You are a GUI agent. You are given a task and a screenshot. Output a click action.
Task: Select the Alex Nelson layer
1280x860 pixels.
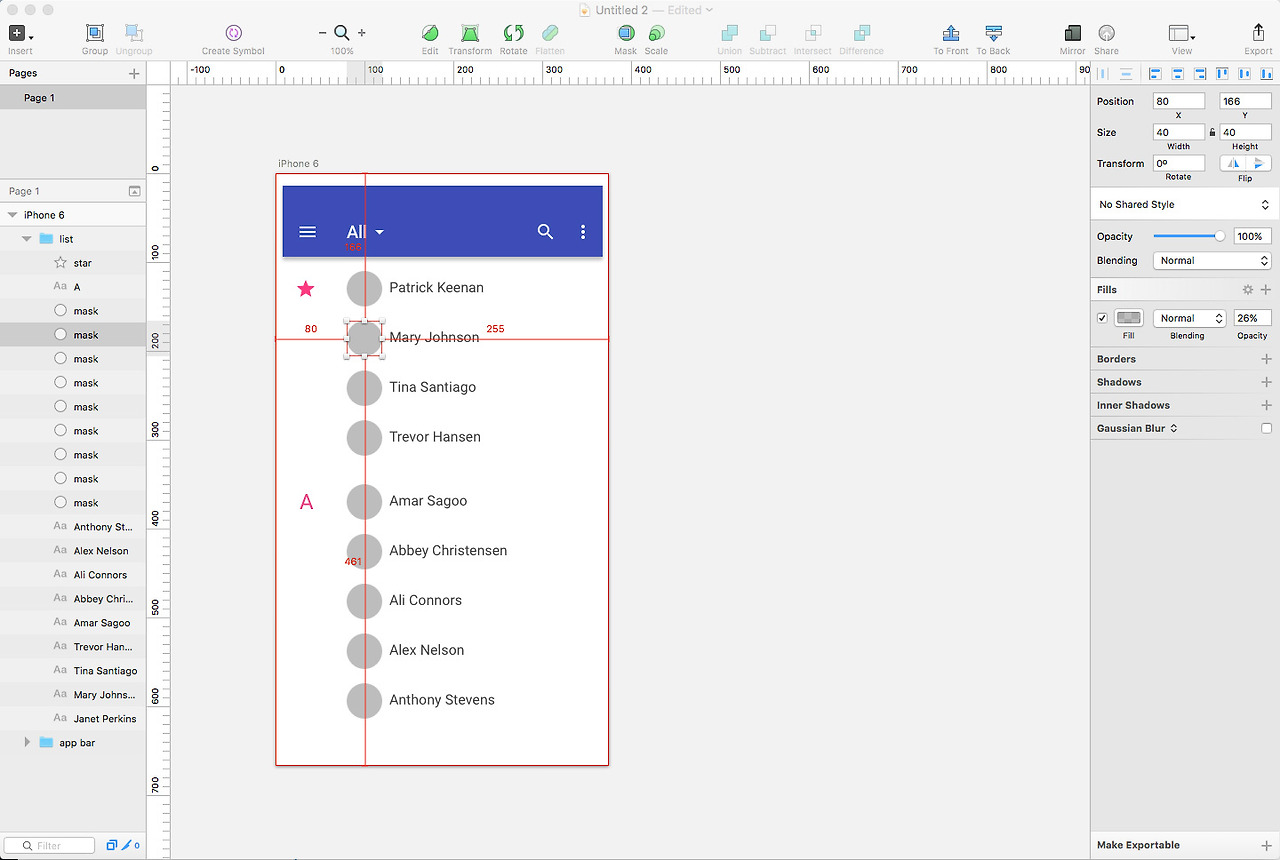(73, 551)
